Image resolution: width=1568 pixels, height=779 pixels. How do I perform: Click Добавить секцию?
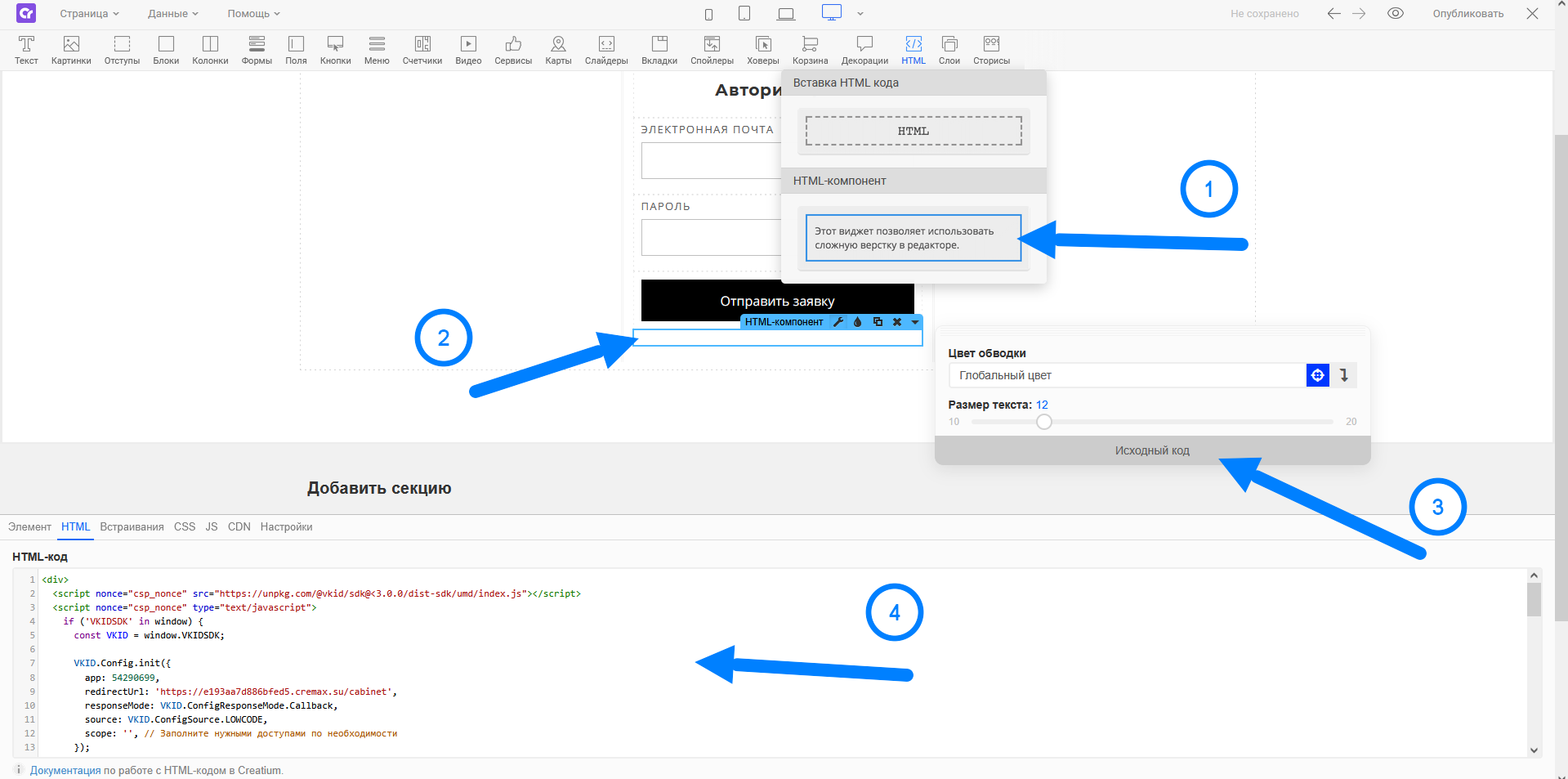(379, 488)
